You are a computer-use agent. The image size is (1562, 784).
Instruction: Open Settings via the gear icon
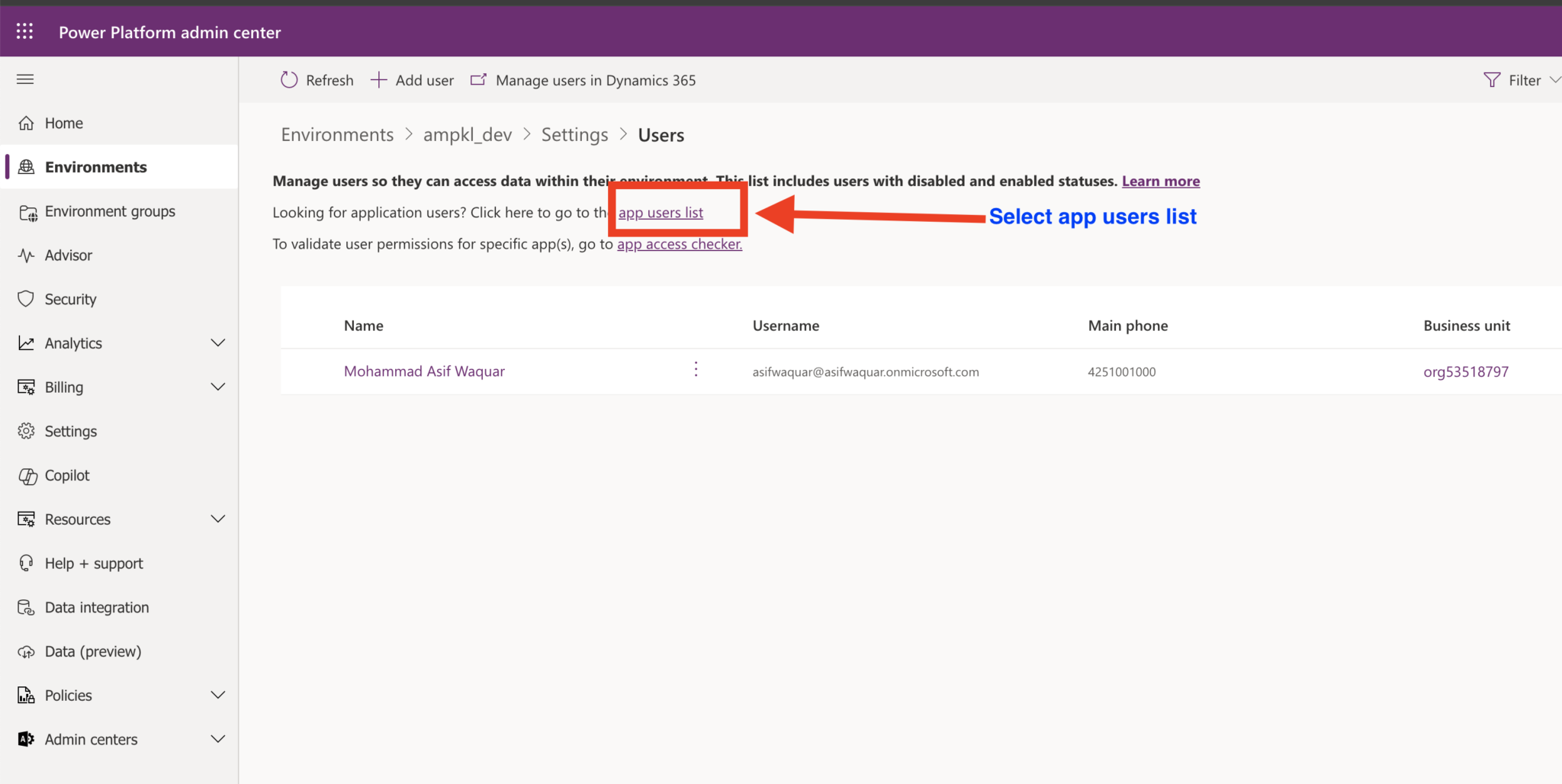pos(26,430)
